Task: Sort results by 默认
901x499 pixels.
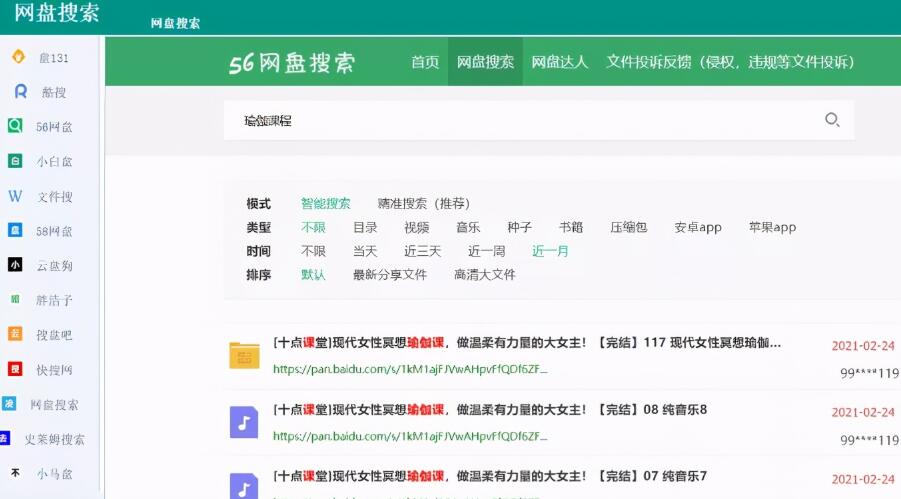Action: tap(313, 275)
